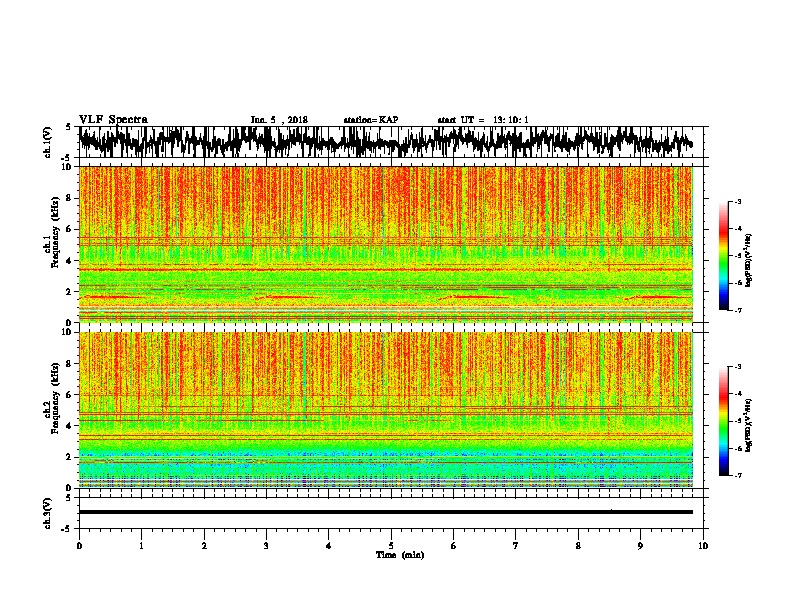Click the "-5" tick of the ch.3(V) axis
This screenshot has width=792, height=612.
(67, 529)
